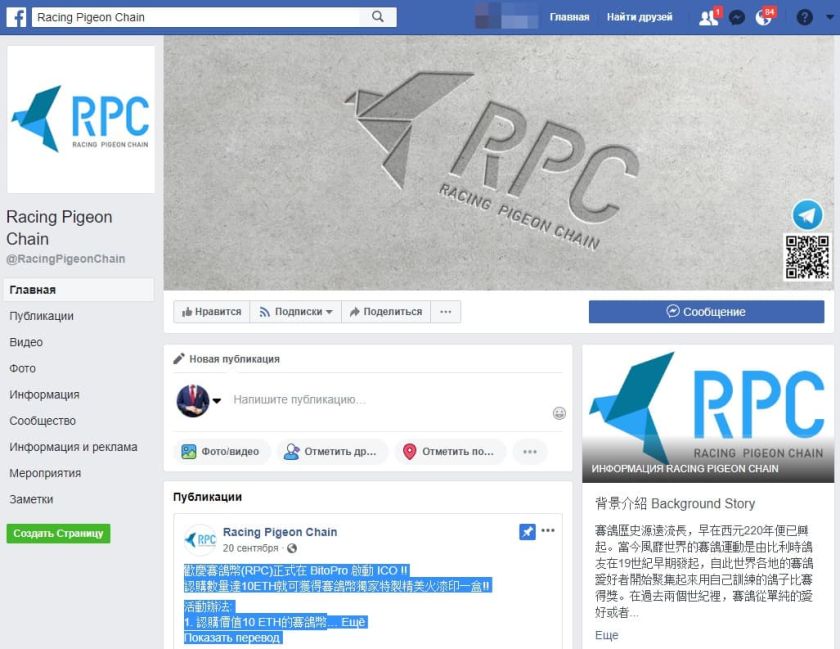The image size is (840, 649).
Task: Select the Главная tab in left sidebar
Action: [79, 290]
